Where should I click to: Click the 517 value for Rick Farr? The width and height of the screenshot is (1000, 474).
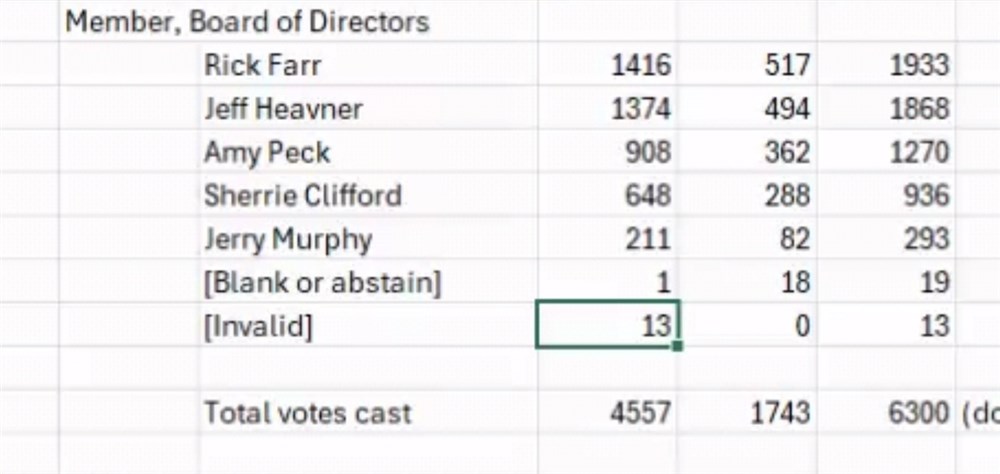pos(746,65)
